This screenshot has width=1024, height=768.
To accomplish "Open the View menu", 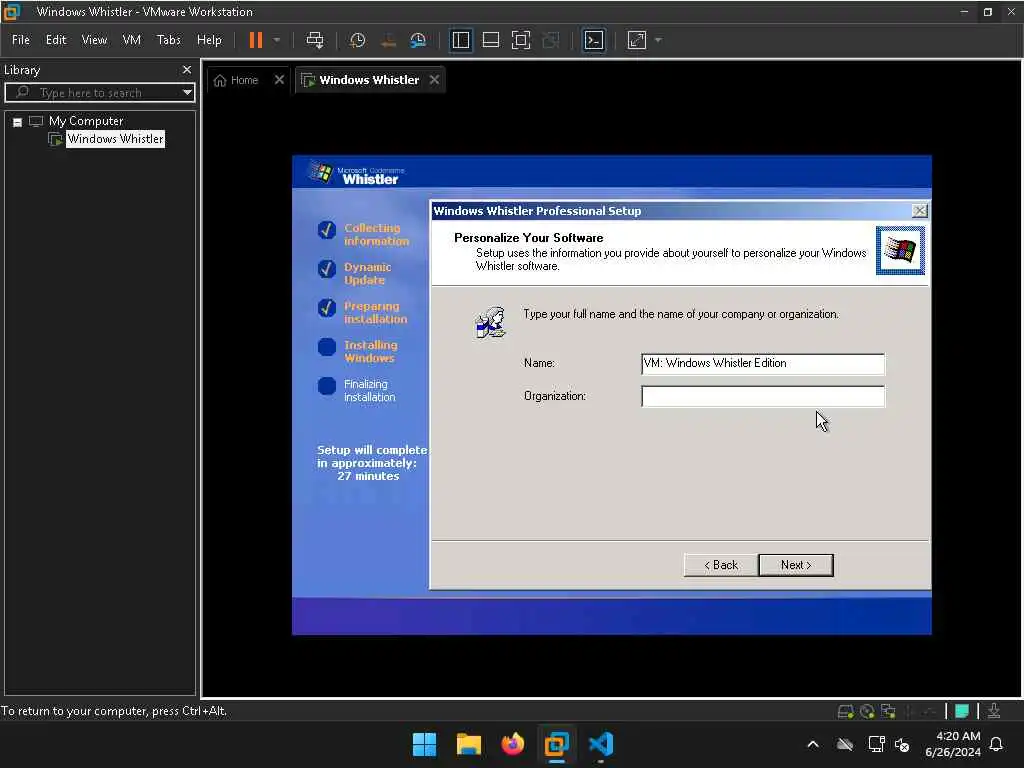I will [94, 40].
